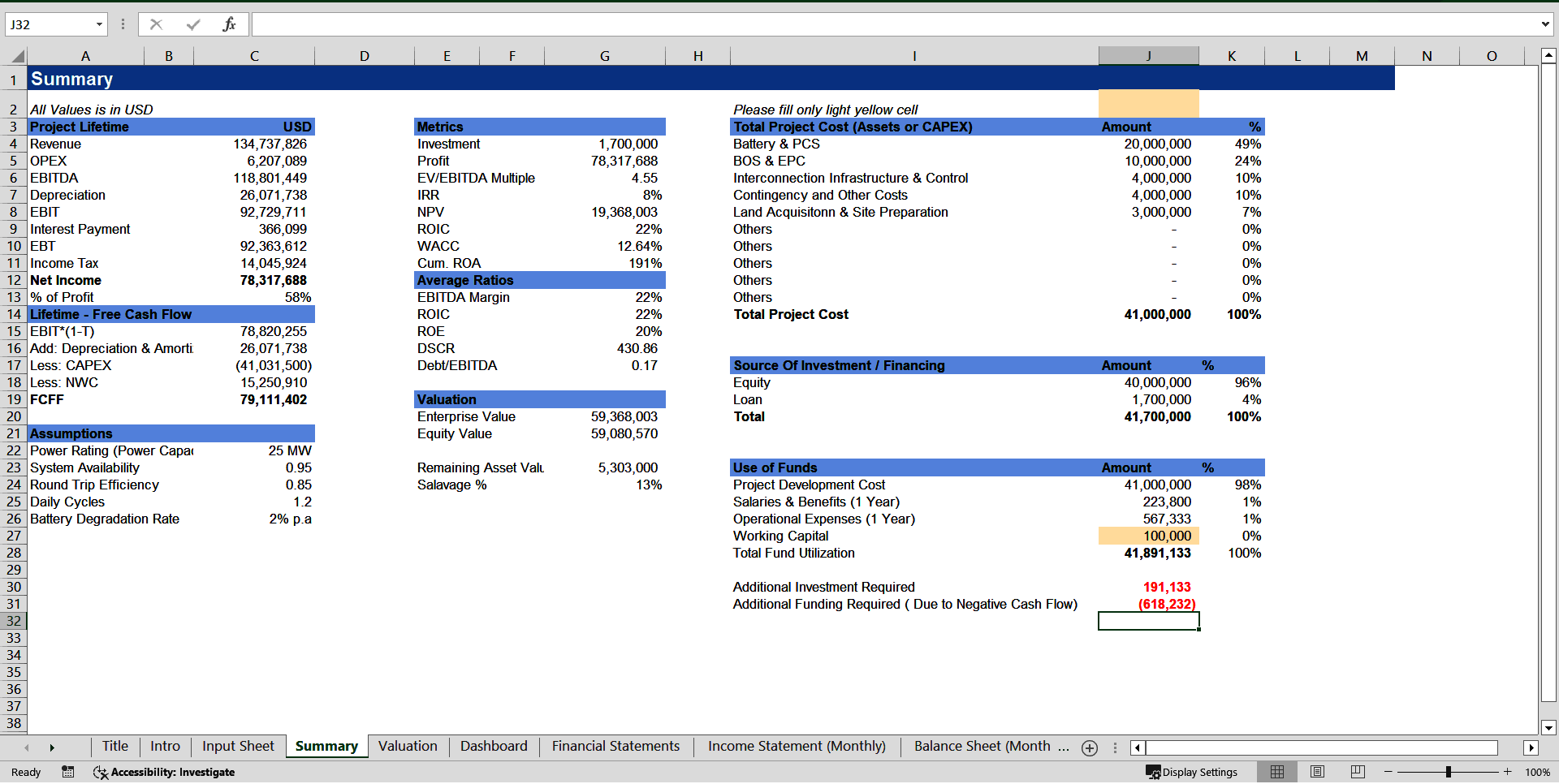This screenshot has width=1559, height=784.
Task: Click Total Project Cost 41,000,000 cell
Action: pos(1148,314)
